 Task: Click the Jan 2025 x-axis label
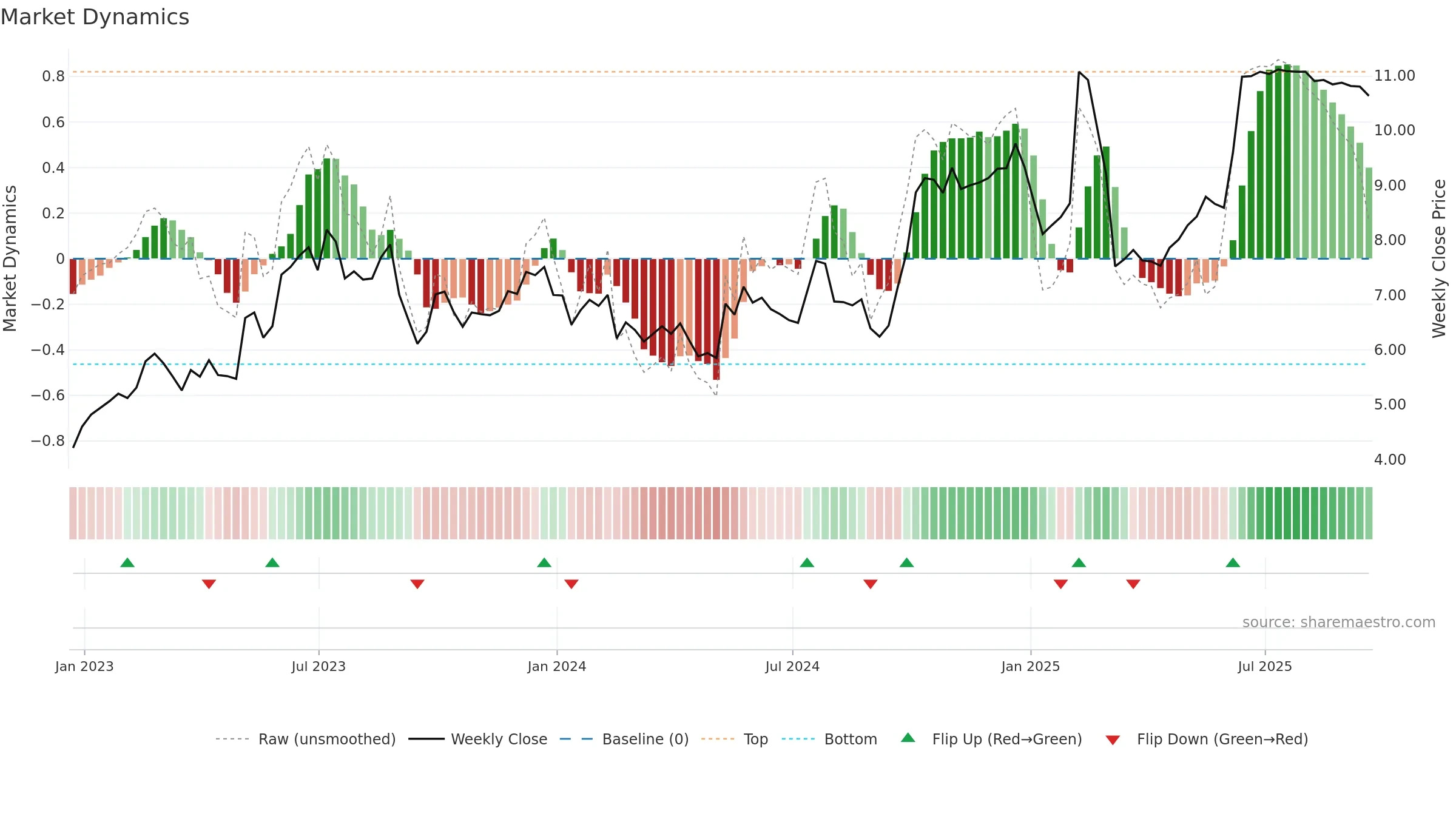click(x=1031, y=666)
